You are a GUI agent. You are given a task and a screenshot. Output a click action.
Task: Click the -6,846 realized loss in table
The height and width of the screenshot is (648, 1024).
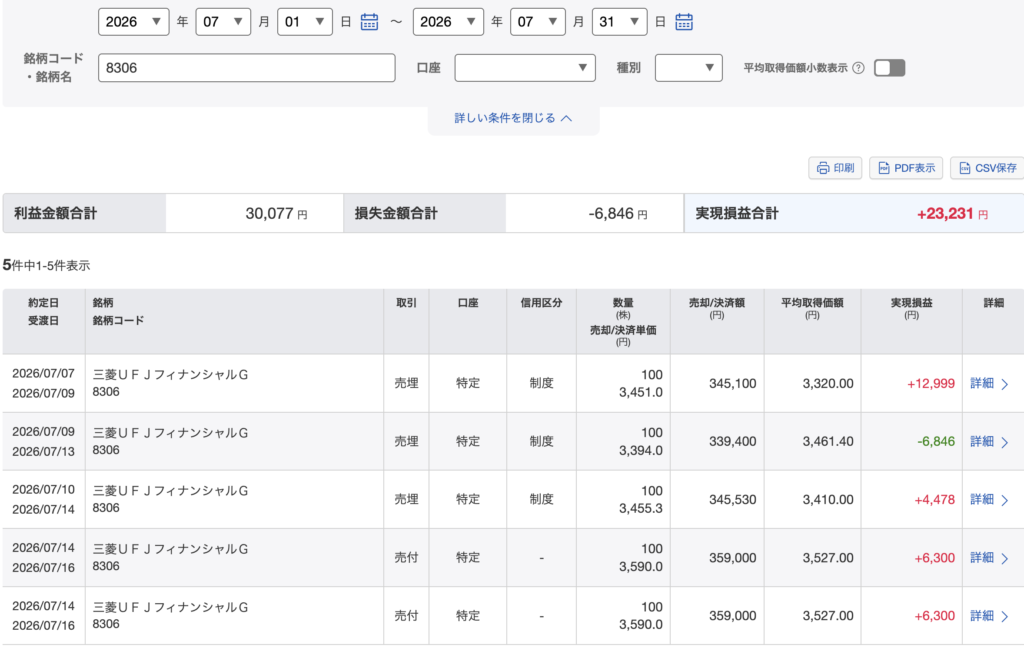pos(936,442)
